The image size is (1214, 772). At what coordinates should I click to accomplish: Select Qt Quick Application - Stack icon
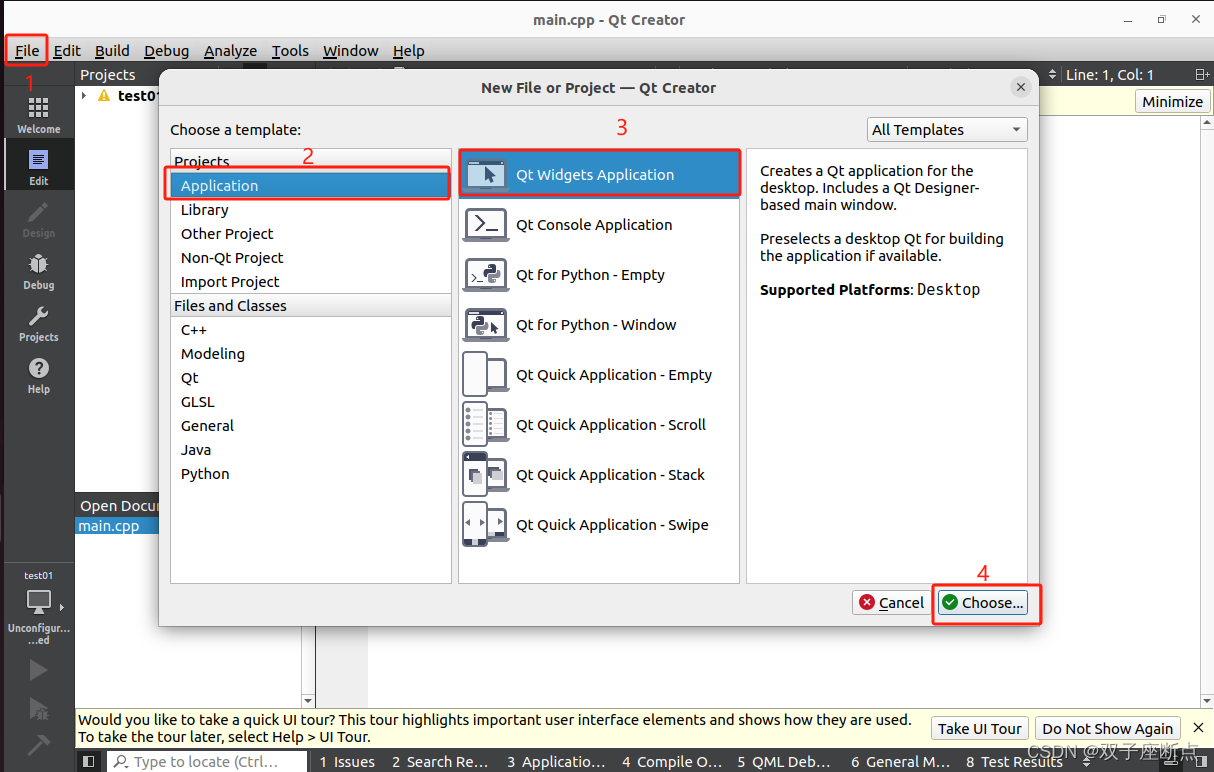coord(486,474)
